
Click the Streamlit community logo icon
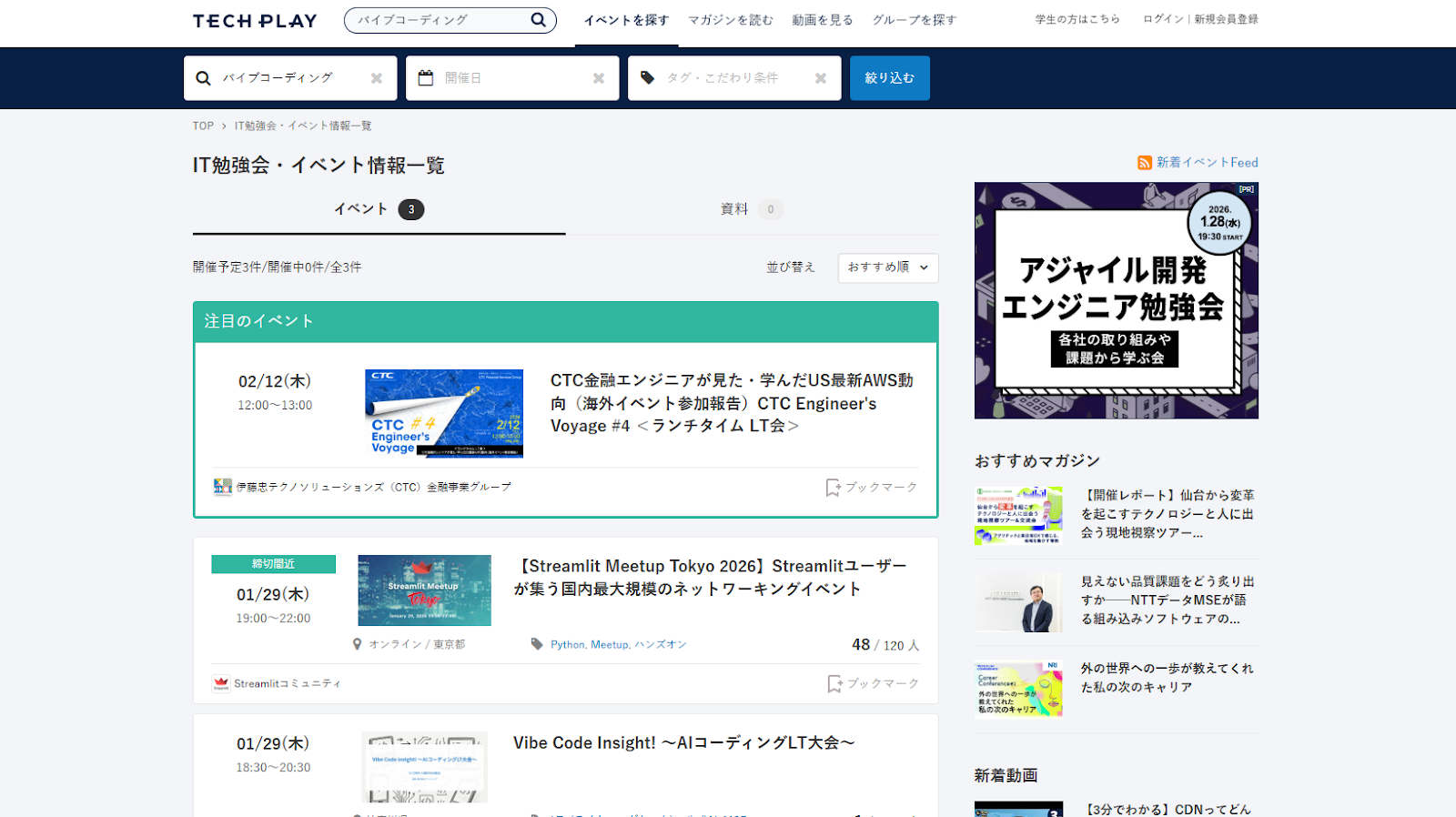tap(221, 683)
